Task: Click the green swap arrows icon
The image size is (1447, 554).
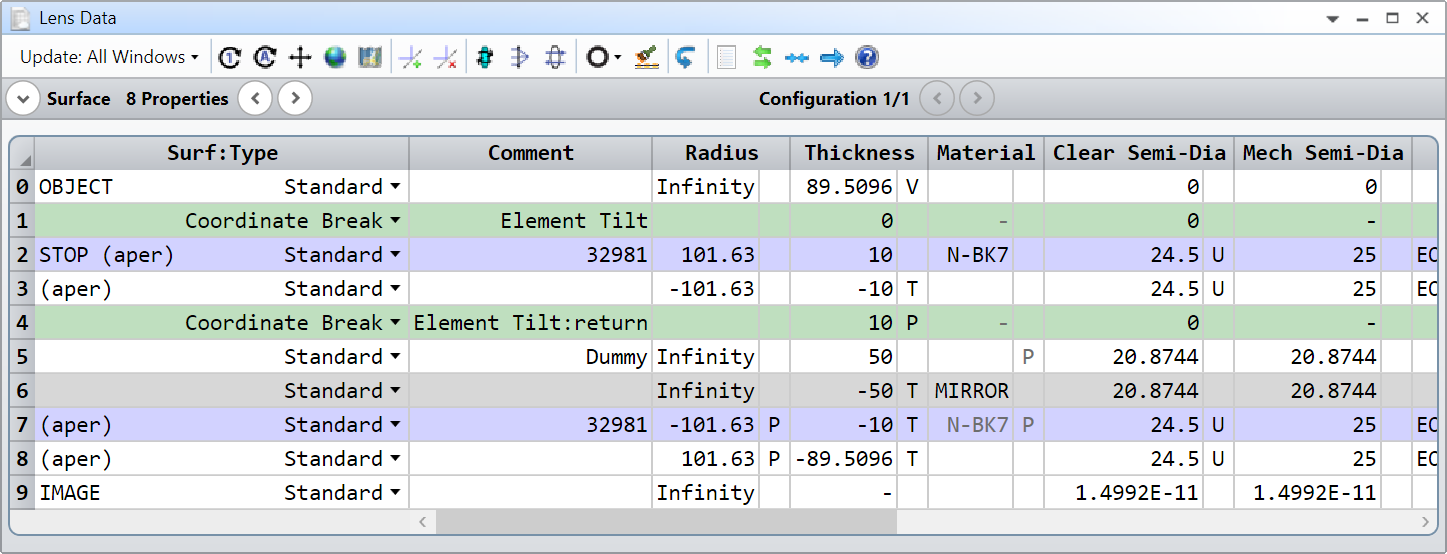Action: pos(762,58)
